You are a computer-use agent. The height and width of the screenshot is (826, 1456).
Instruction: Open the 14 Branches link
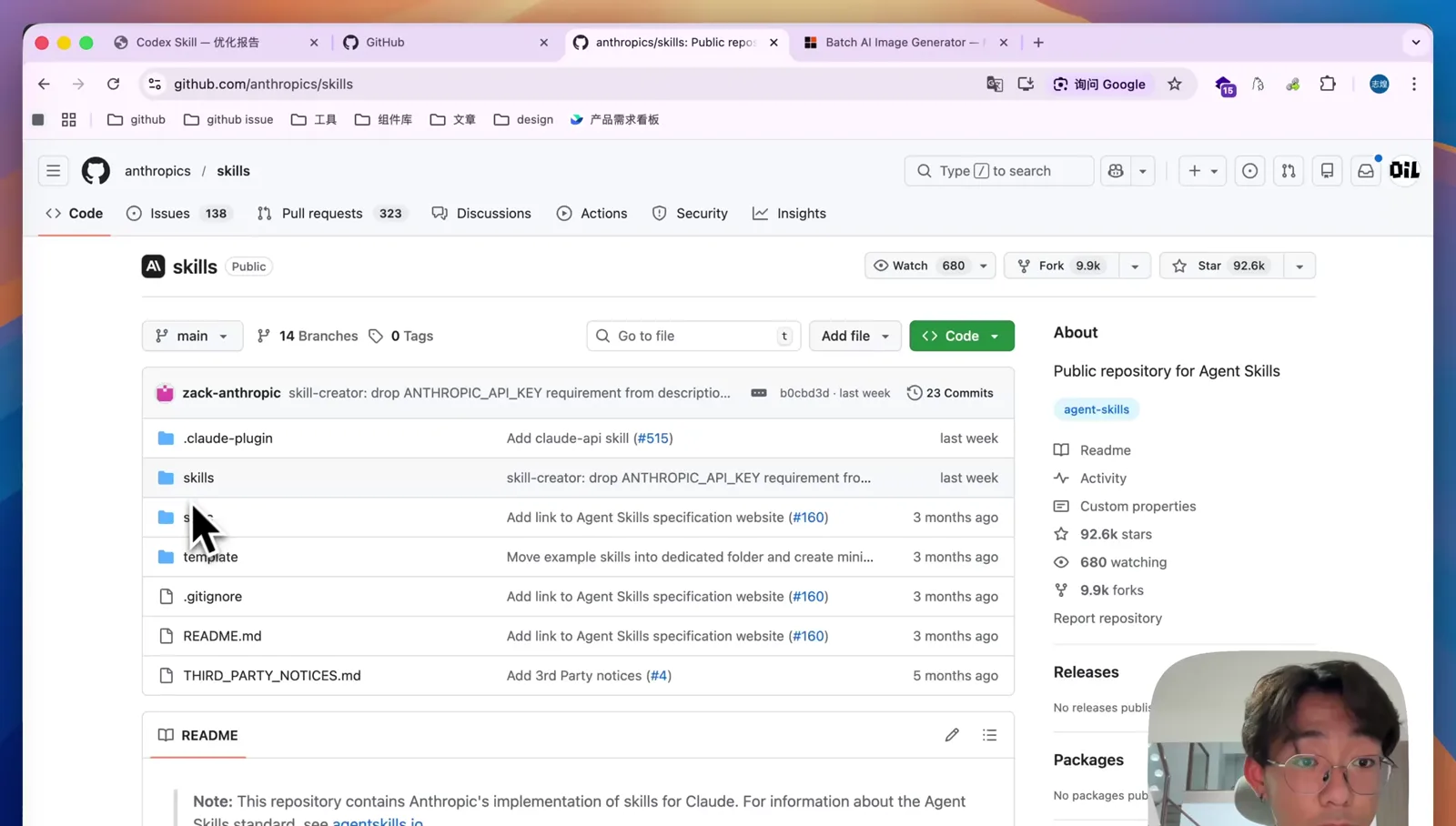point(308,336)
